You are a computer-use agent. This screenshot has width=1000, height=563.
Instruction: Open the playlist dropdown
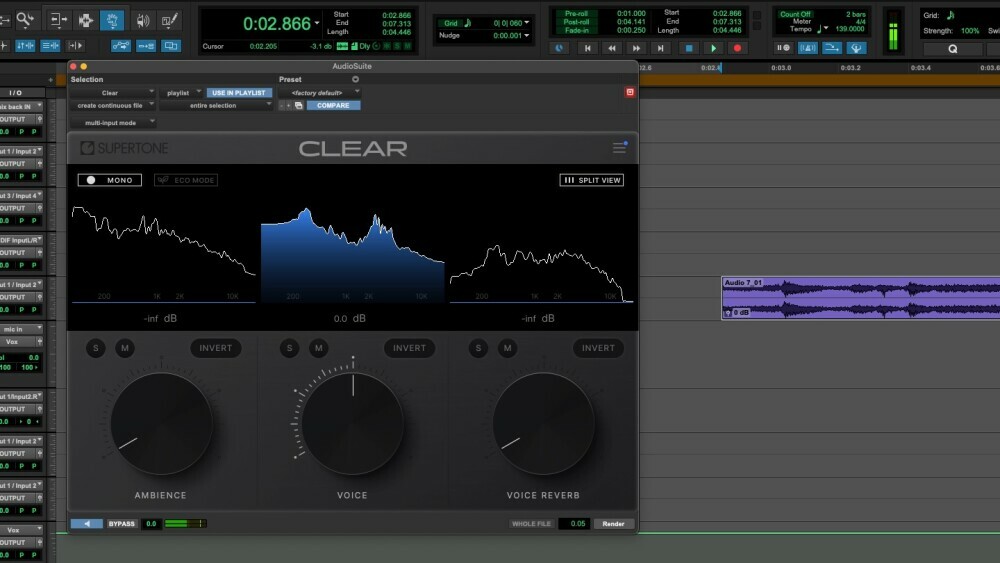pyautogui.click(x=181, y=92)
